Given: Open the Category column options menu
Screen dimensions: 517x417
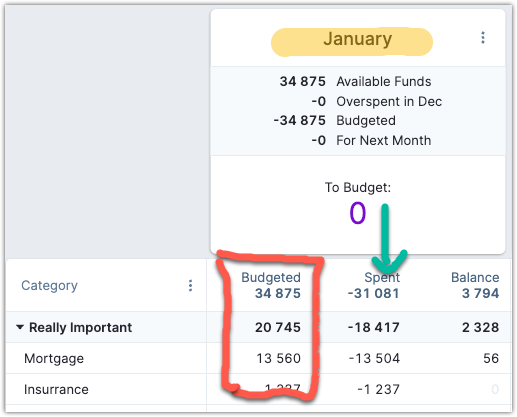Looking at the screenshot, I should coord(190,286).
